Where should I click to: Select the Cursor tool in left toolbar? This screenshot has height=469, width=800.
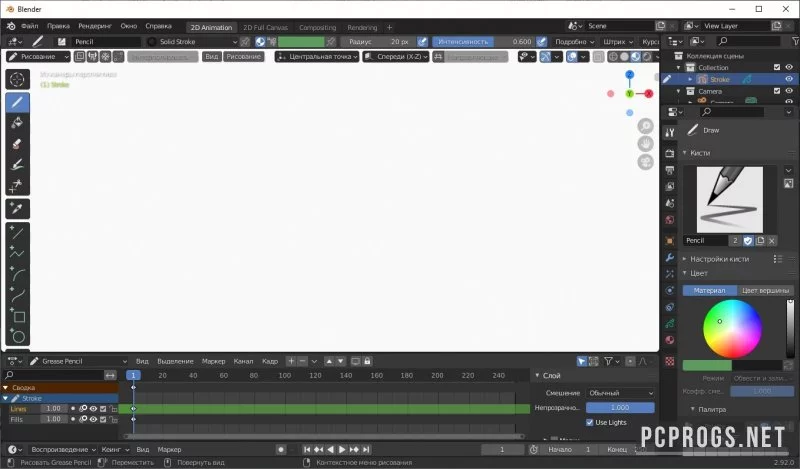(17, 80)
